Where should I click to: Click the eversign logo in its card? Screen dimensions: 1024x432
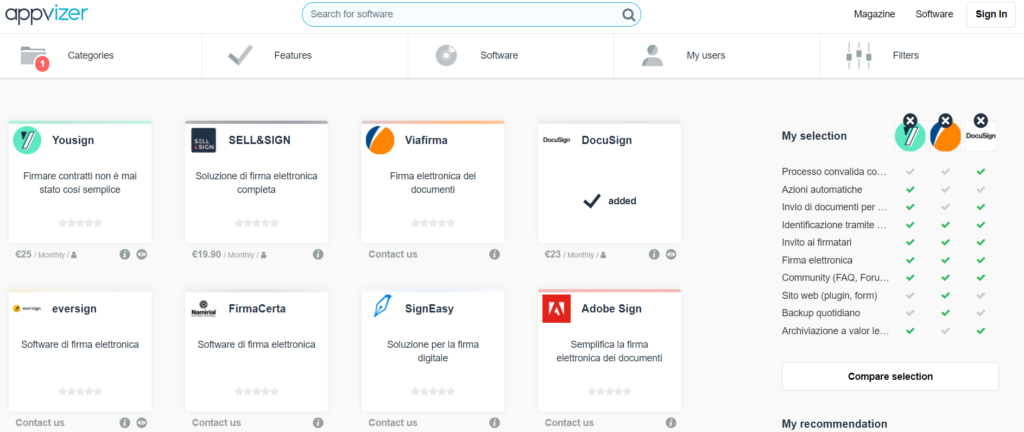[x=27, y=309]
